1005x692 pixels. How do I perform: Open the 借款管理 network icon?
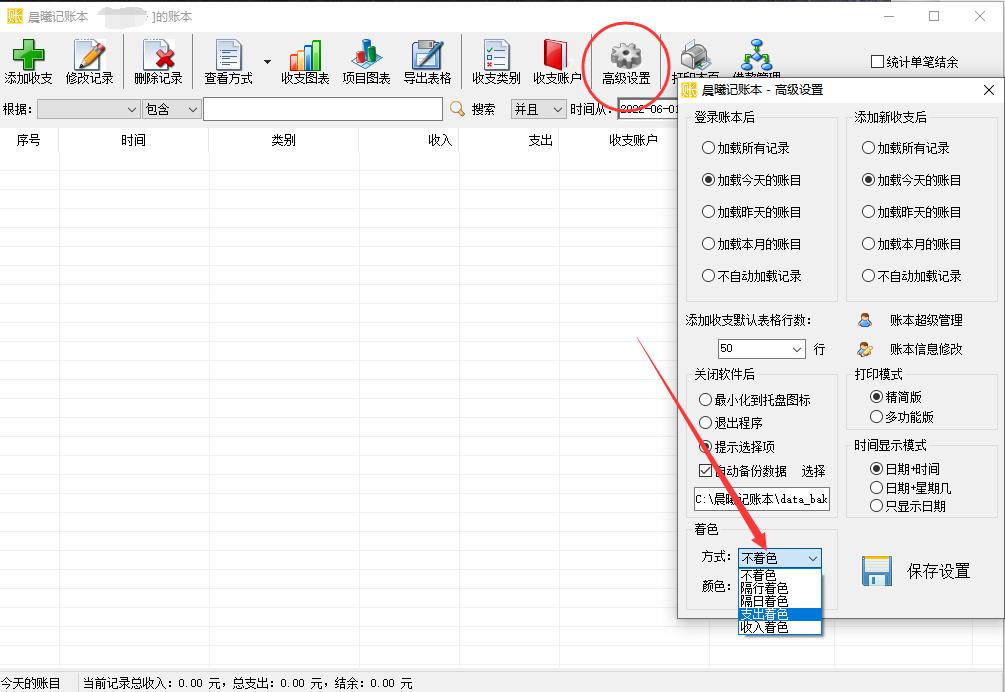click(x=757, y=55)
